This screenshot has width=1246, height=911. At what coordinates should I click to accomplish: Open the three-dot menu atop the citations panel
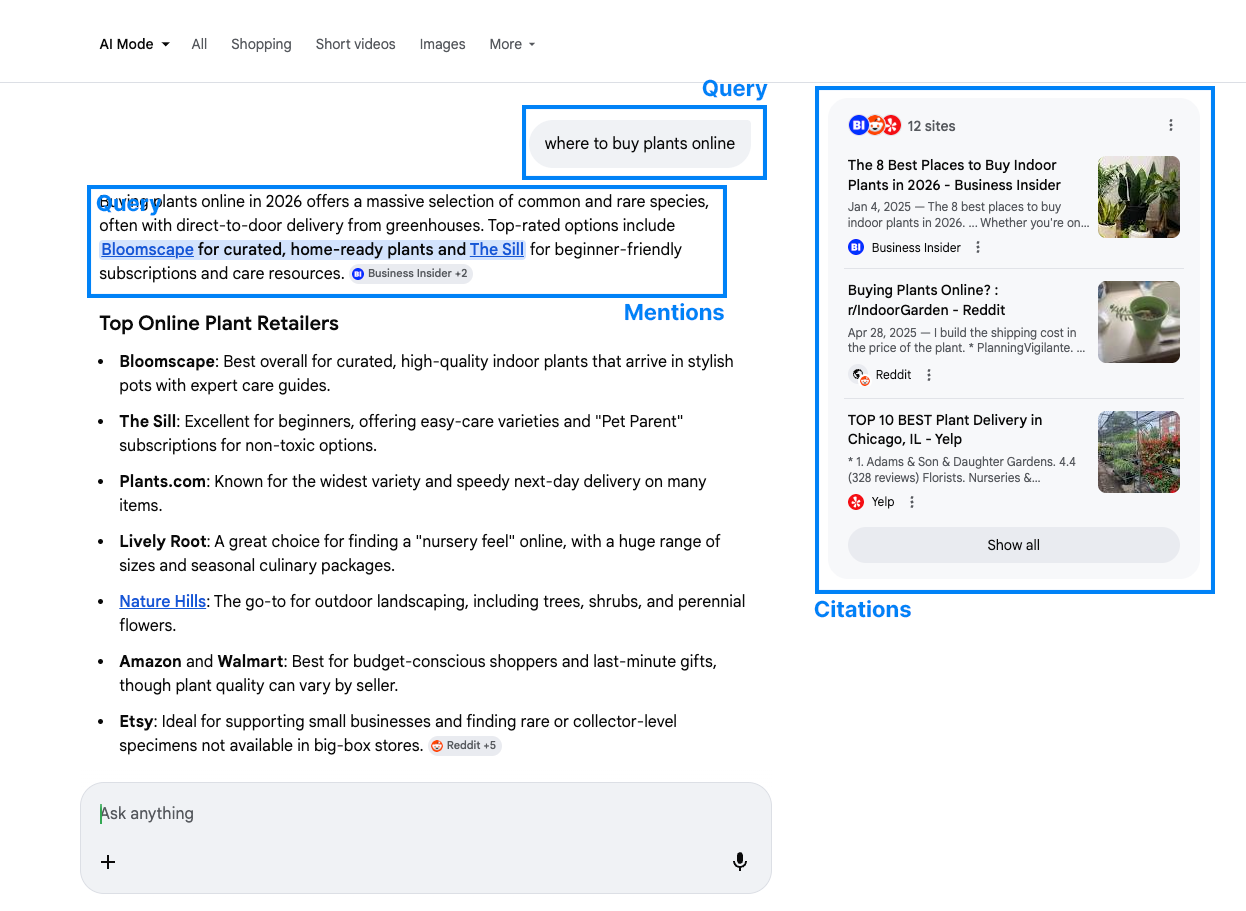(1171, 125)
